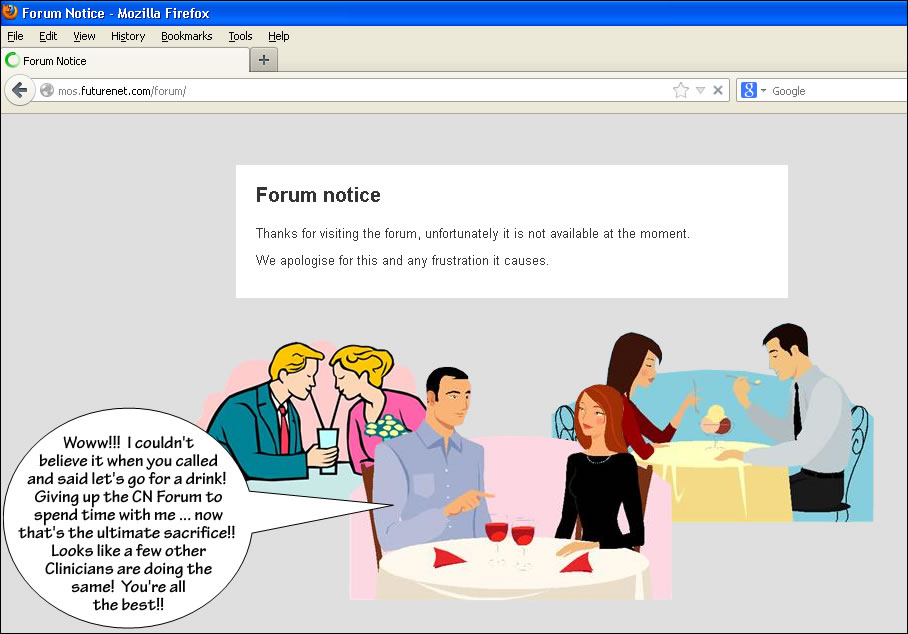Click the Forum notice heading
908x634 pixels.
[318, 195]
